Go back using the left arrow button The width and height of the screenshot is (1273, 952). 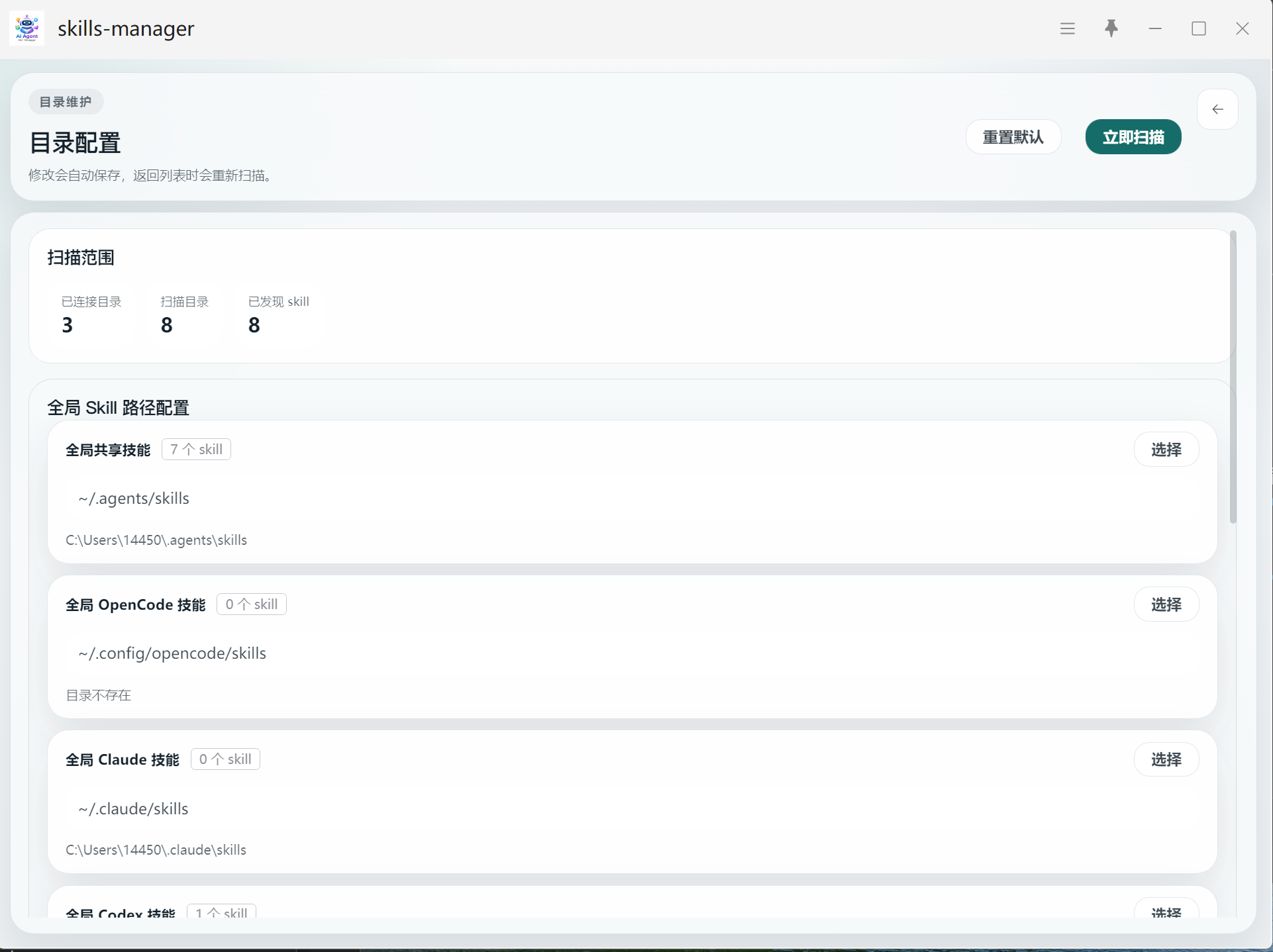click(1217, 109)
